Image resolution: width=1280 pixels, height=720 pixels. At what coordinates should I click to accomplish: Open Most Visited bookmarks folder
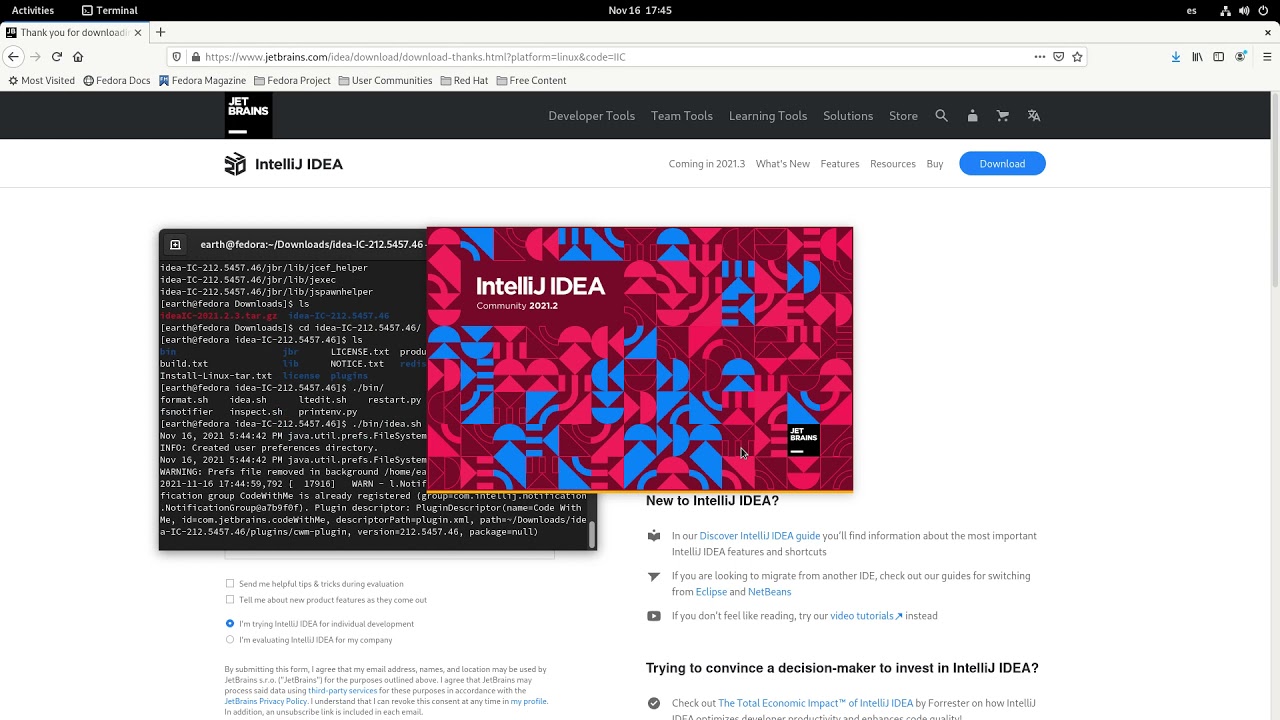[41, 81]
